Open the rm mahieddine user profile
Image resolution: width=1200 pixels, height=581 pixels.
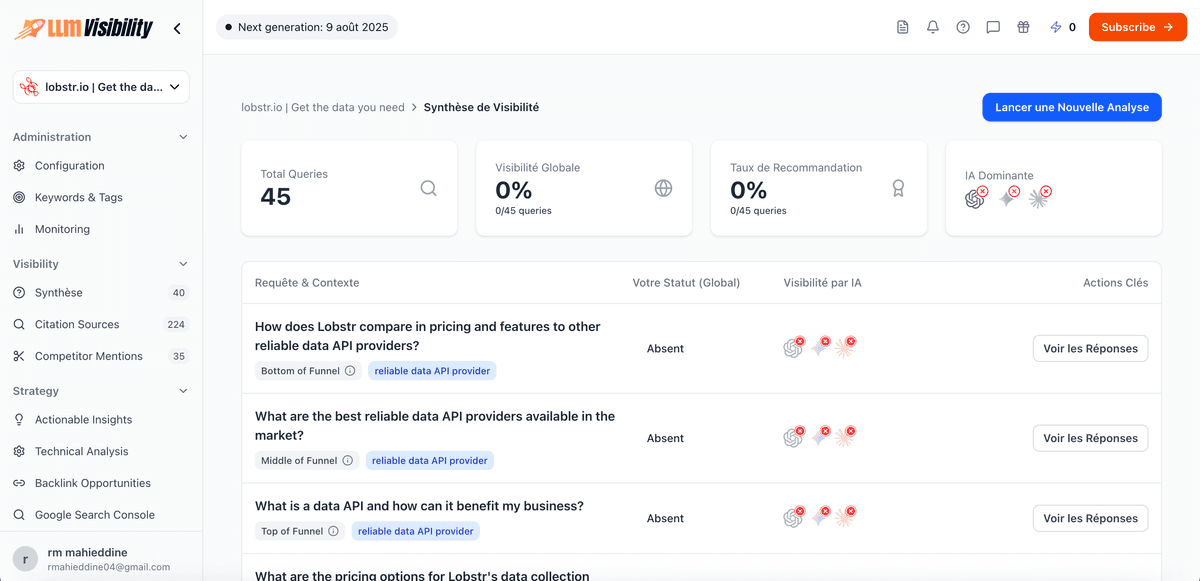pyautogui.click(x=101, y=559)
